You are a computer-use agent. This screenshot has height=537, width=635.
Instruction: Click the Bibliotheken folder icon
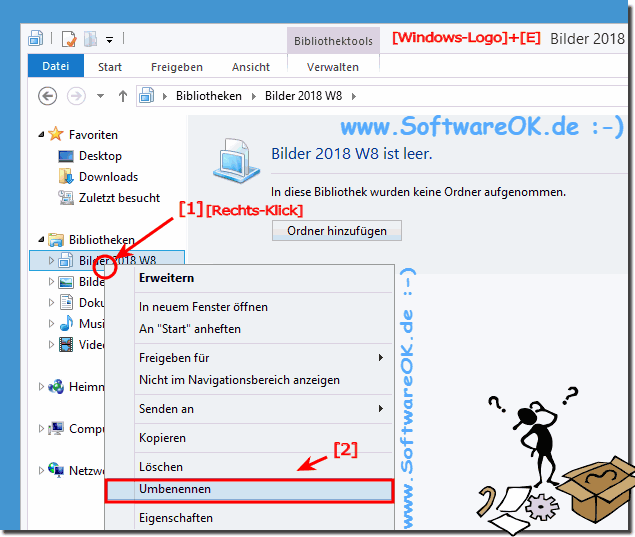(x=56, y=240)
